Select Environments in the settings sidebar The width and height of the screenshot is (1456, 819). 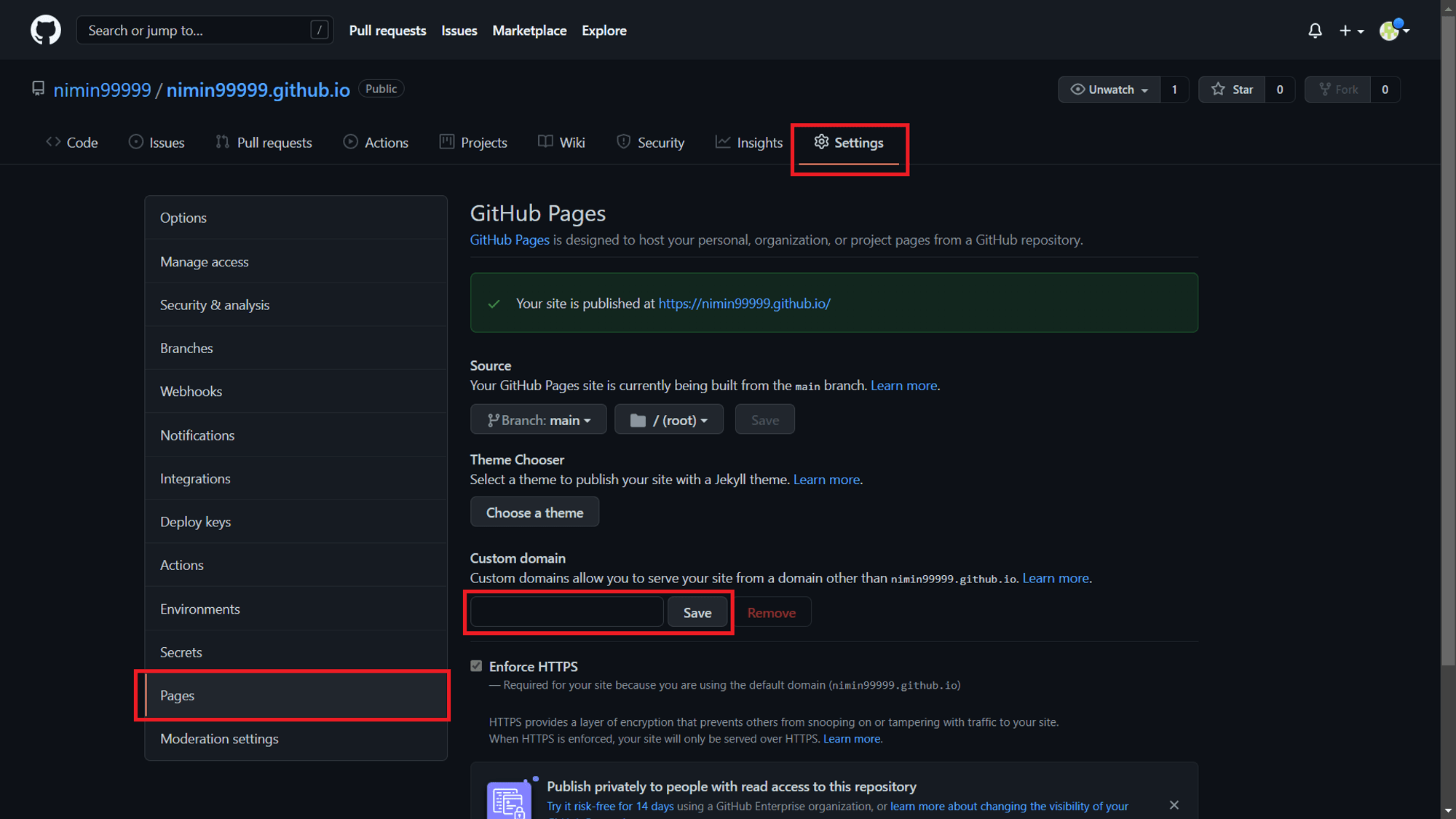point(296,609)
